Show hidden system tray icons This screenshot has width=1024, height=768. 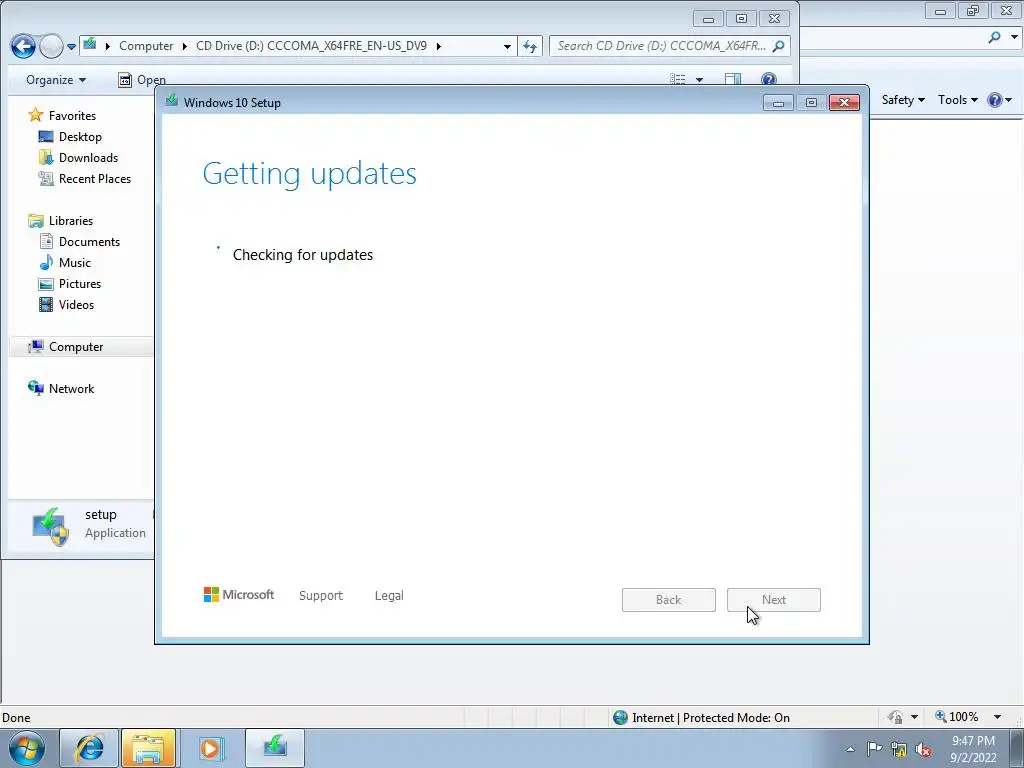[850, 749]
